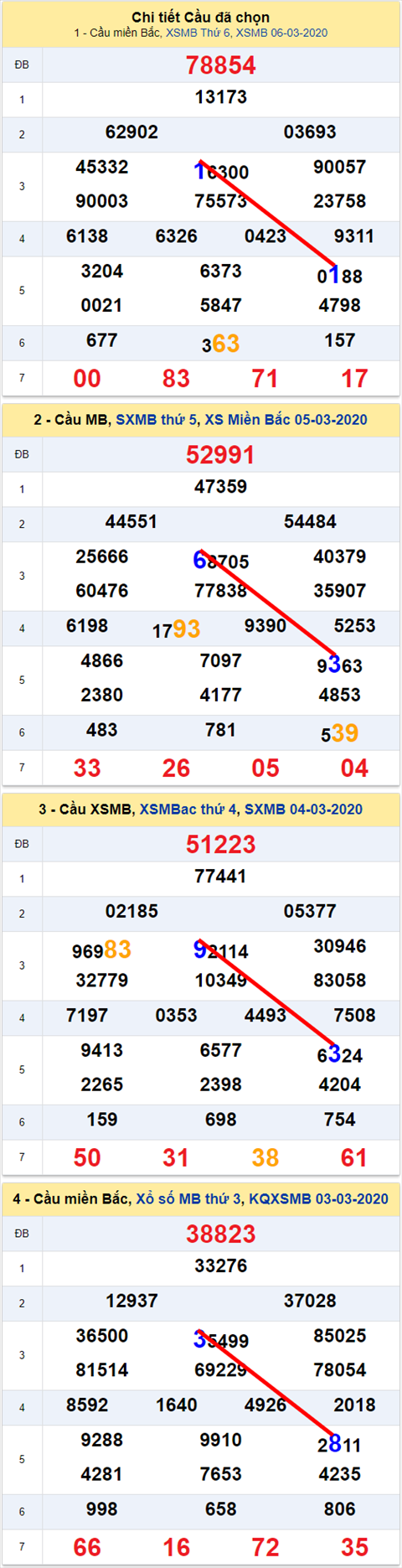Click fifth prize number 3204

pyautogui.click(x=102, y=272)
